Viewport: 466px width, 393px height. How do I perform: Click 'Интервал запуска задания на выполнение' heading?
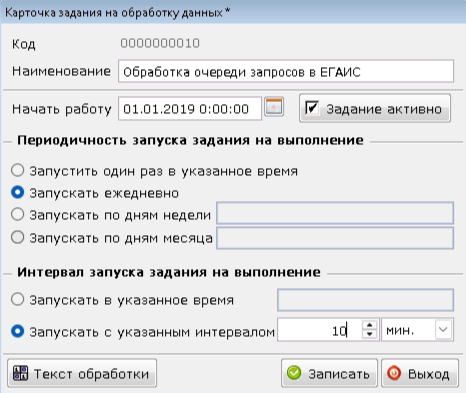[x=169, y=272]
